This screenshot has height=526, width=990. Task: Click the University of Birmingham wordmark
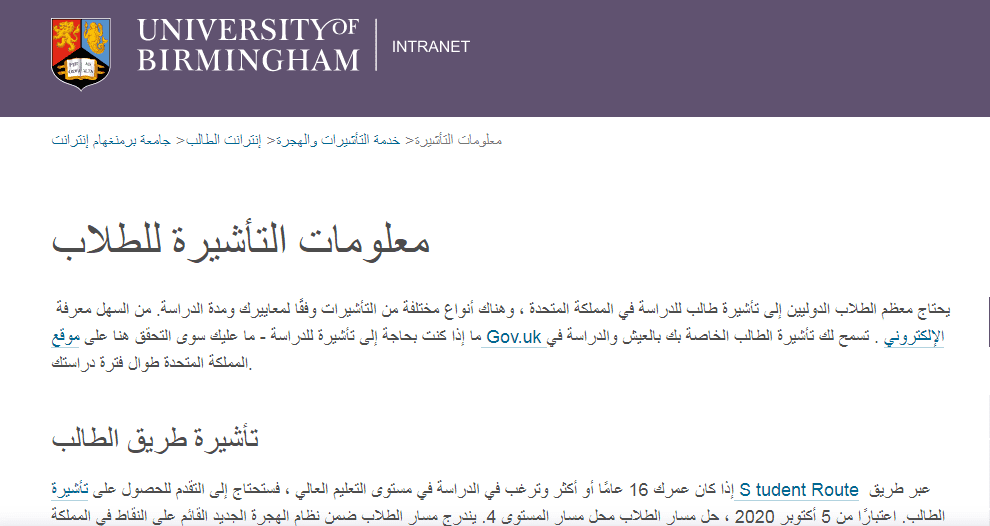[x=248, y=46]
